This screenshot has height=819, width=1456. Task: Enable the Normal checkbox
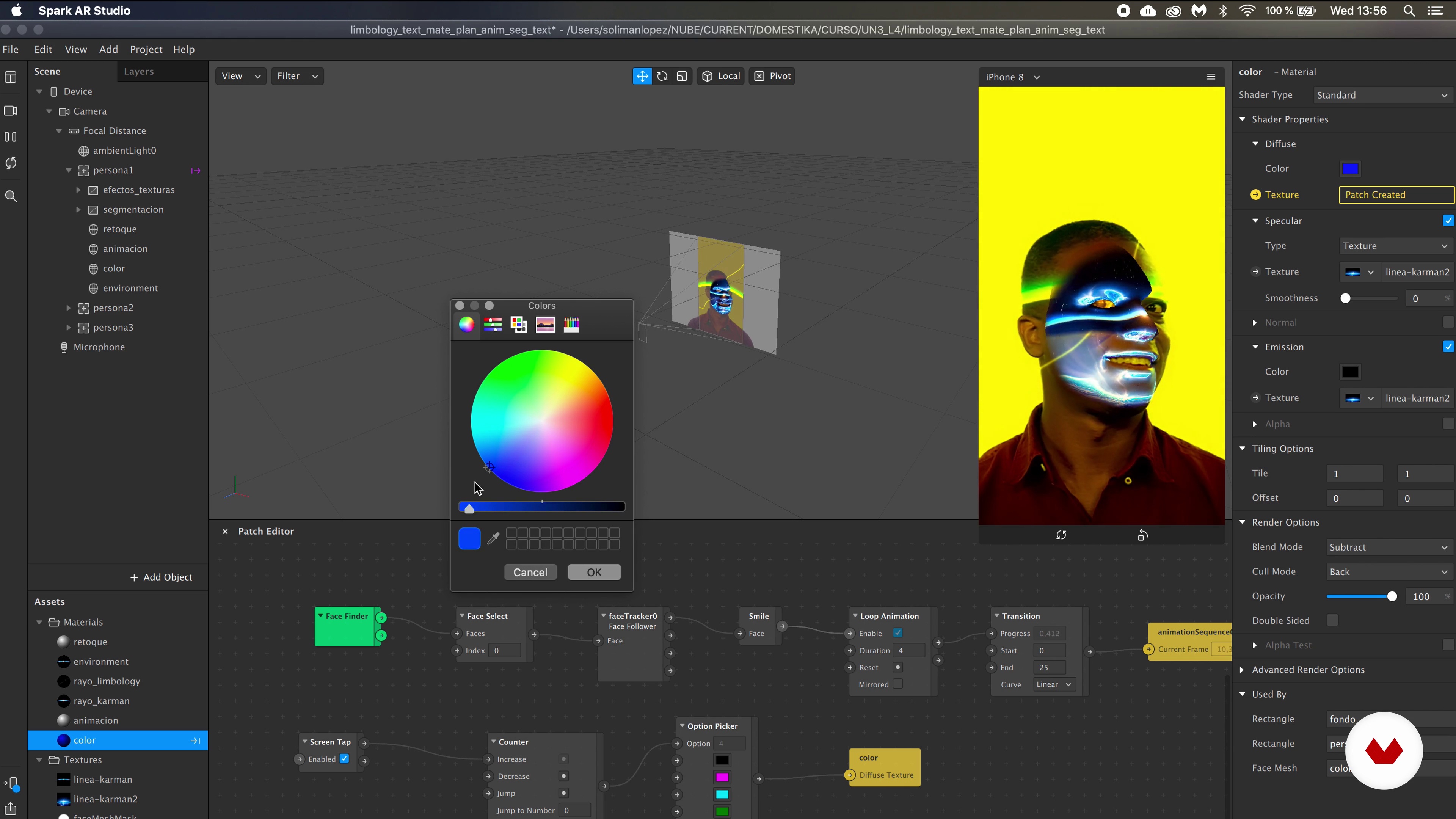click(1448, 322)
